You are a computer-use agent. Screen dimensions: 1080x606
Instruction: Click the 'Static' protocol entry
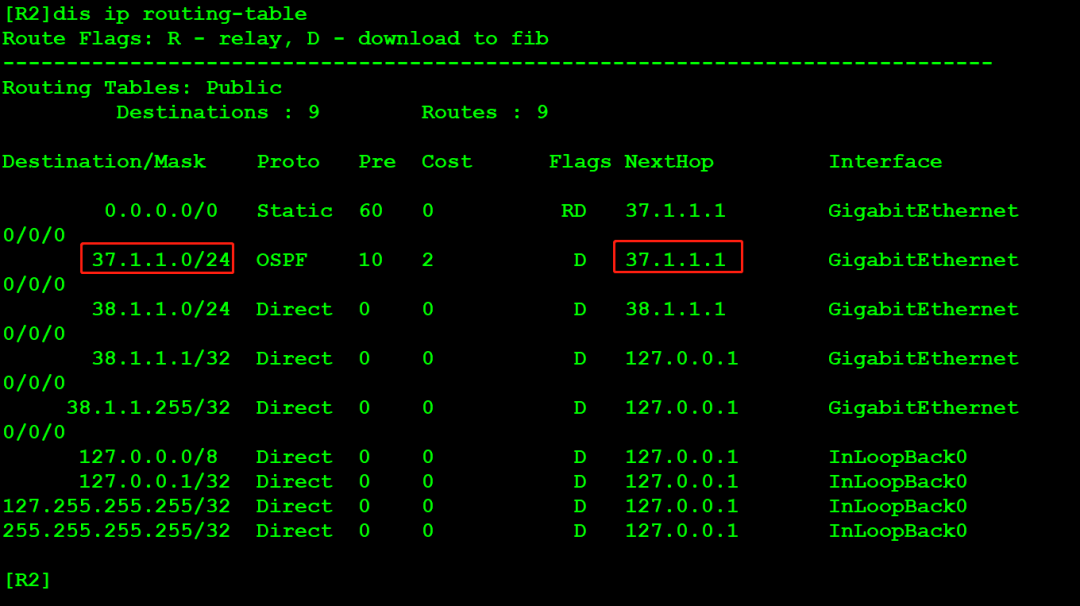click(294, 211)
